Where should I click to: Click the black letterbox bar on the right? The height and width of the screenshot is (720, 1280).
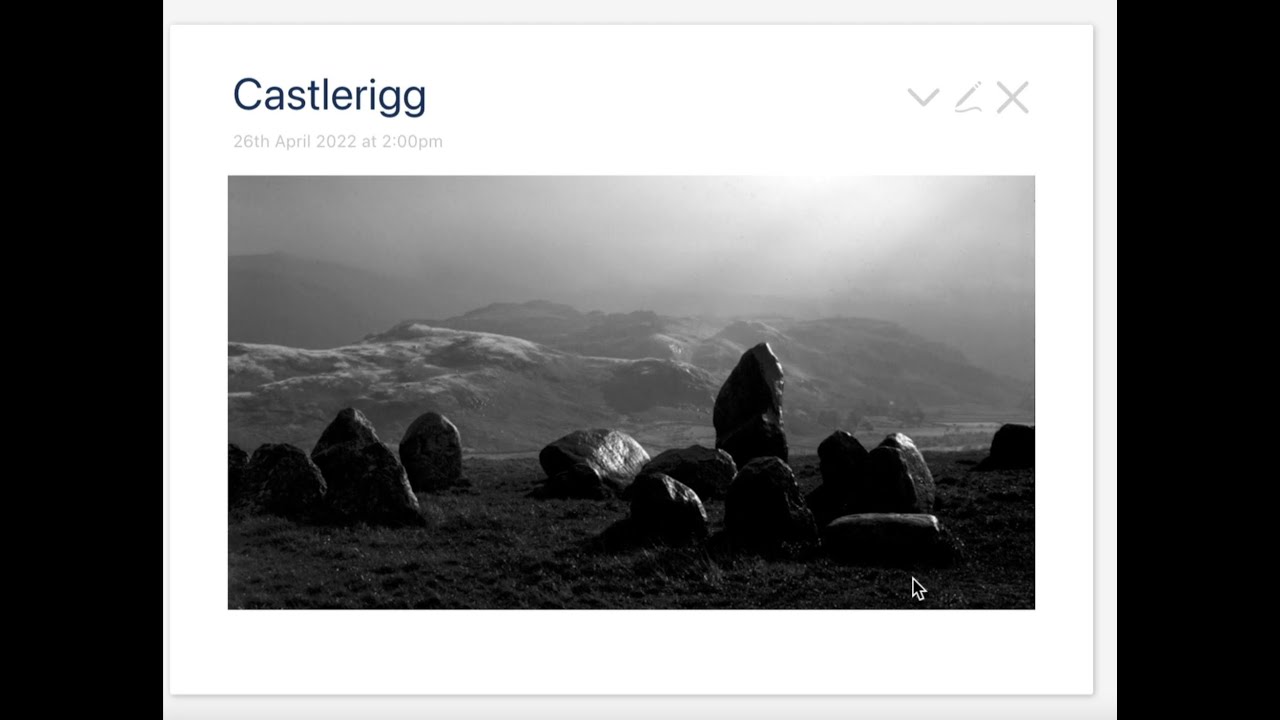pyautogui.click(x=1198, y=360)
